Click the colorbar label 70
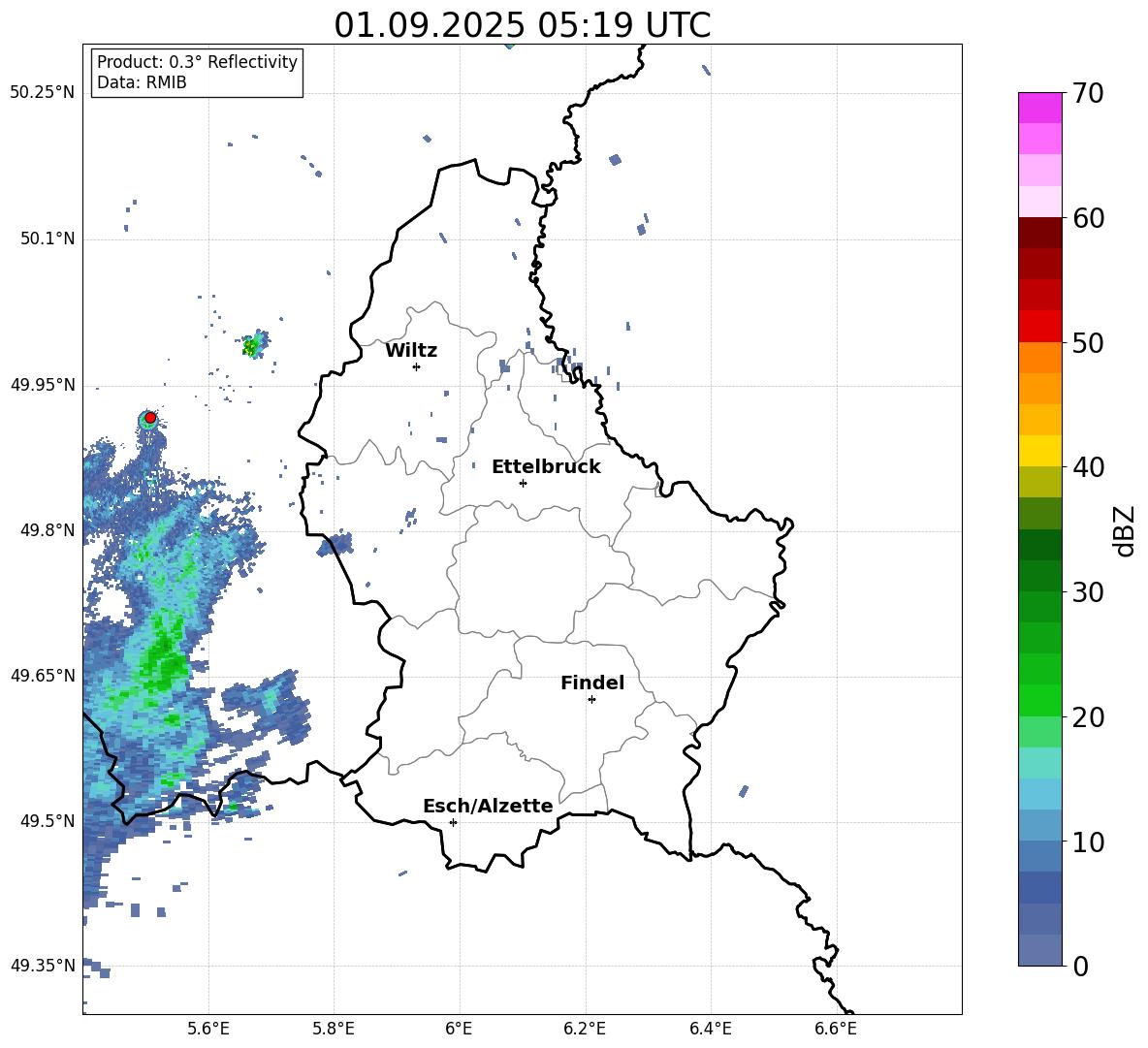Screen dimensions: 1148x1048 pos(1088,94)
